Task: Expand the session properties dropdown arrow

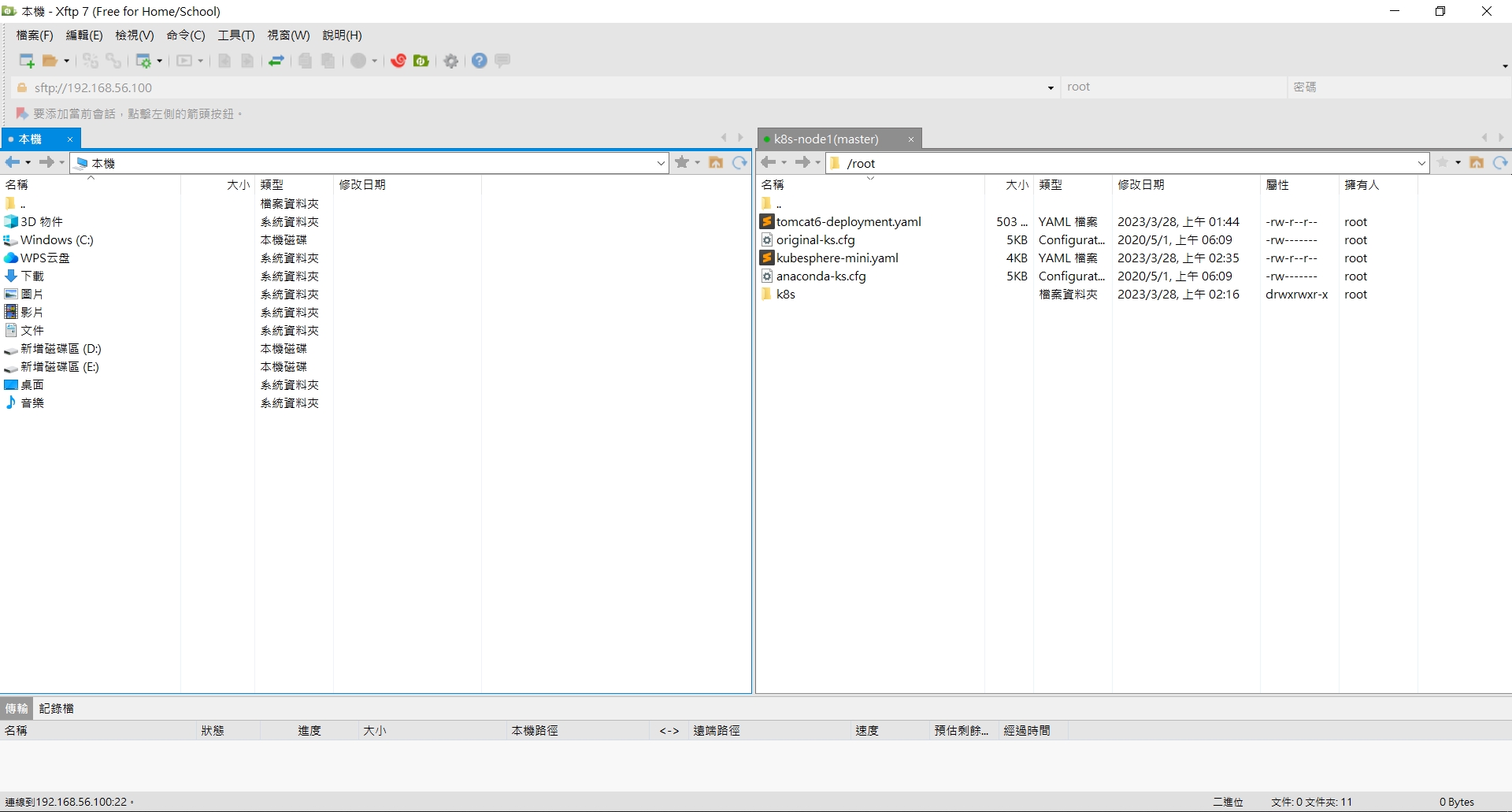Action: (x=160, y=61)
